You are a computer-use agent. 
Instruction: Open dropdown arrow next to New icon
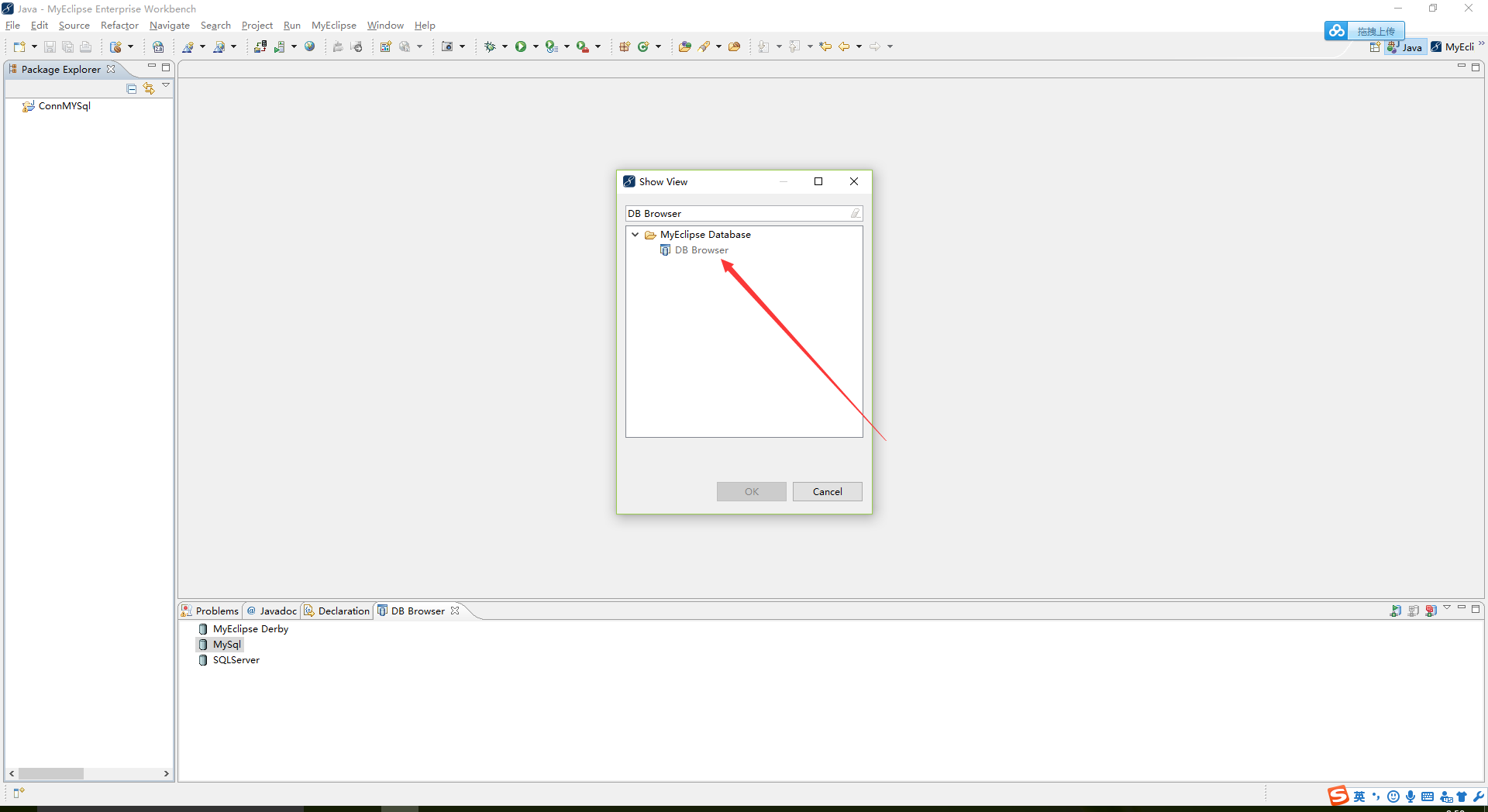click(34, 46)
